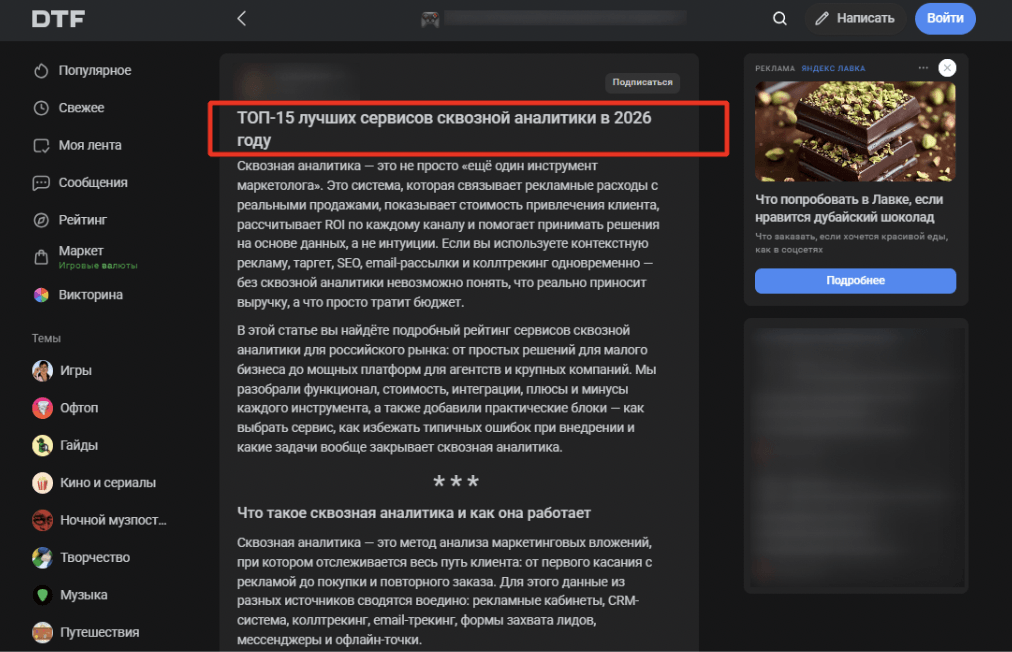Select Популярное in sidebar
The image size is (1012, 652).
pyautogui.click(x=95, y=70)
